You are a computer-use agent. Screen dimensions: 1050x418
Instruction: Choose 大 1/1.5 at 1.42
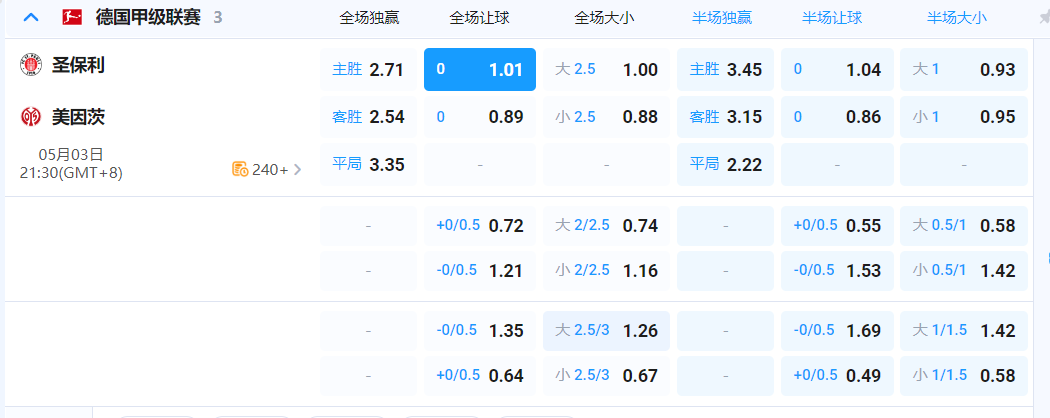click(x=964, y=331)
